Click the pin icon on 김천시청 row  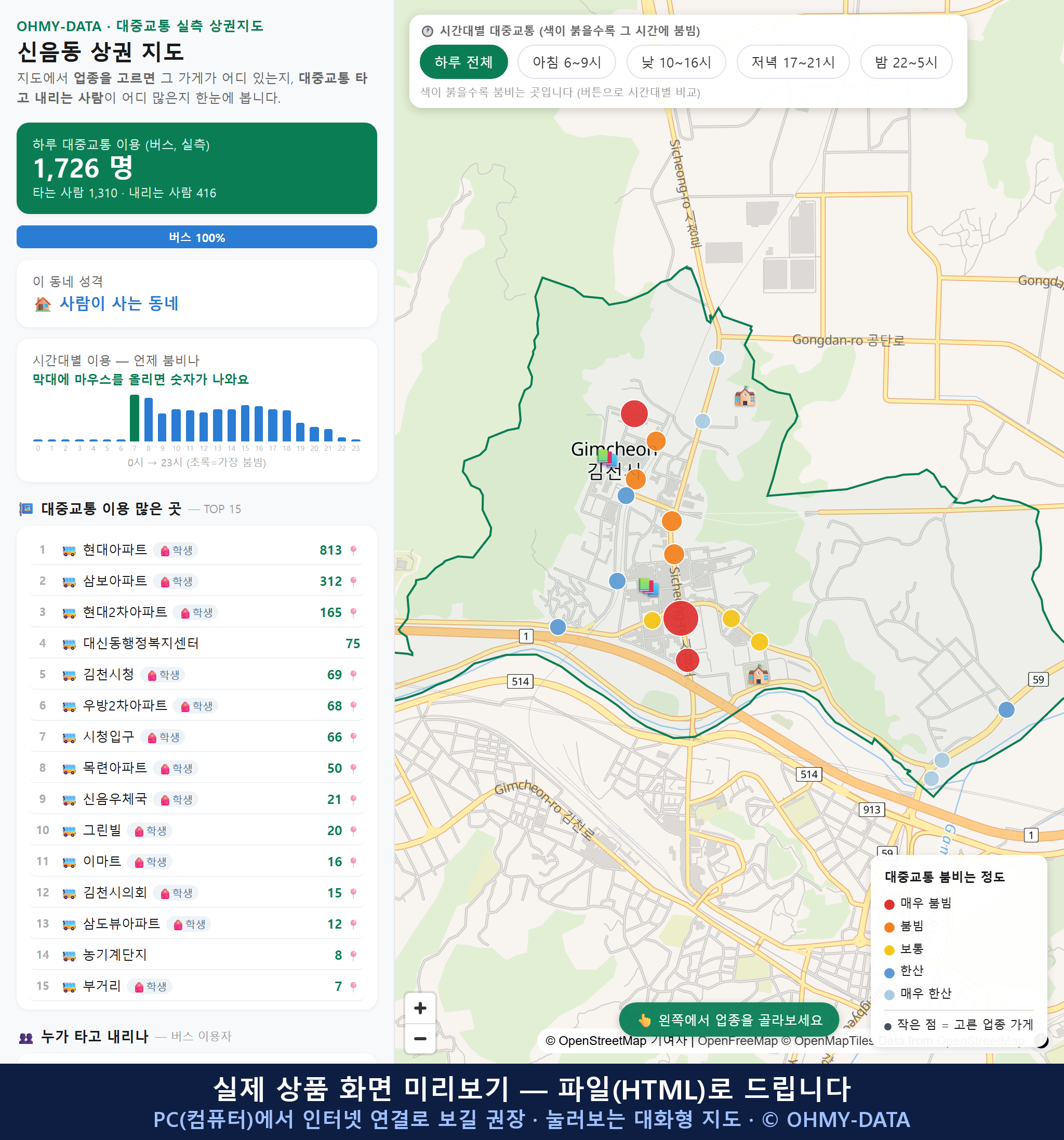point(353,675)
